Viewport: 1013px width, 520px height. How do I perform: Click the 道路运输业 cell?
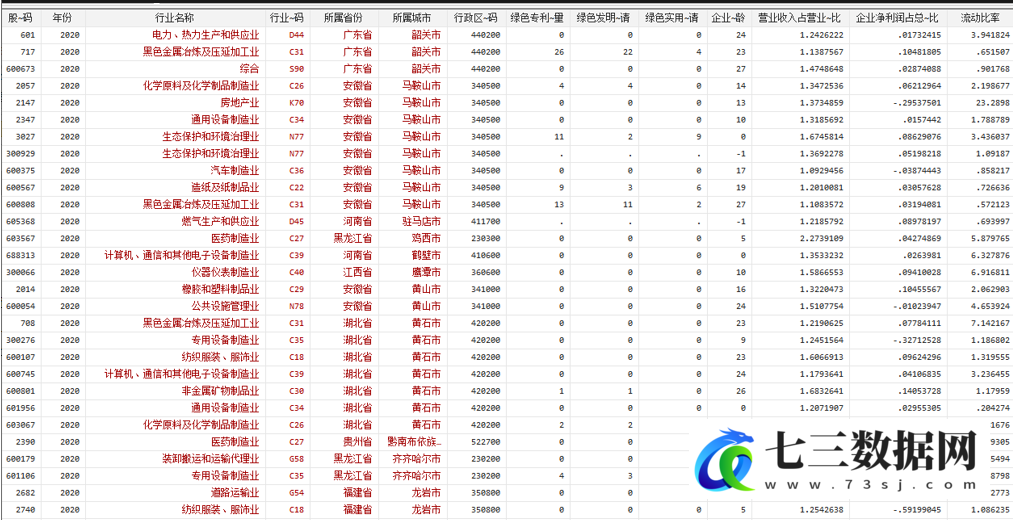[235, 492]
